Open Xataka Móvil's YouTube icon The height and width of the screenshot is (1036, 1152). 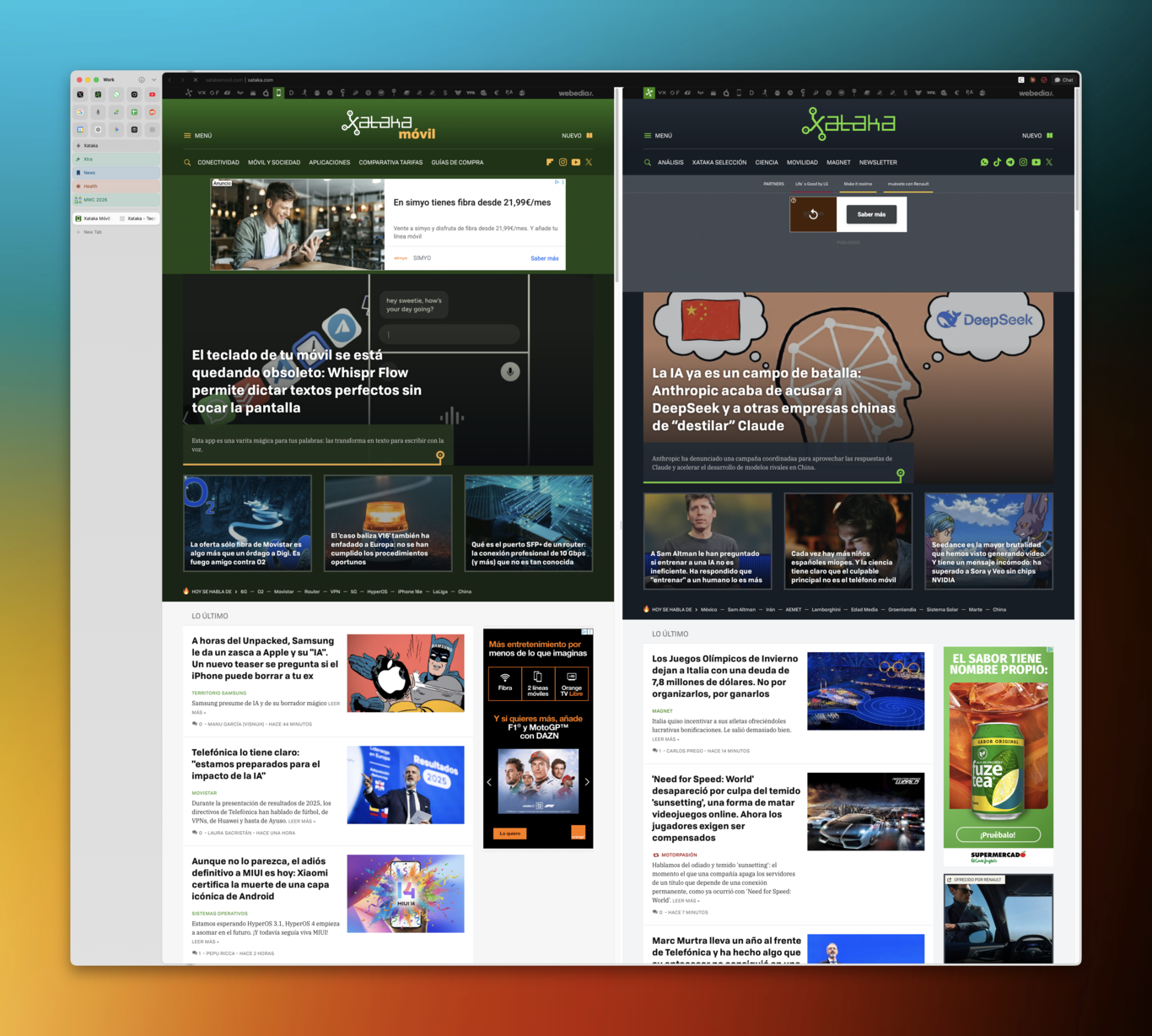pos(575,162)
